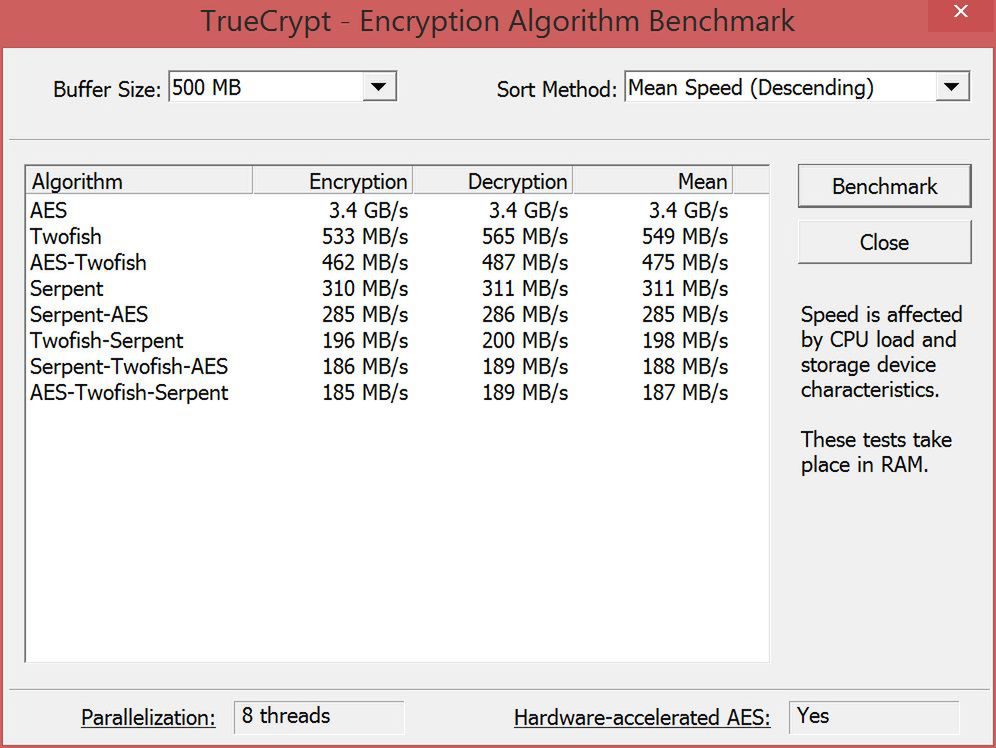Click the Mean column header

[x=653, y=181]
